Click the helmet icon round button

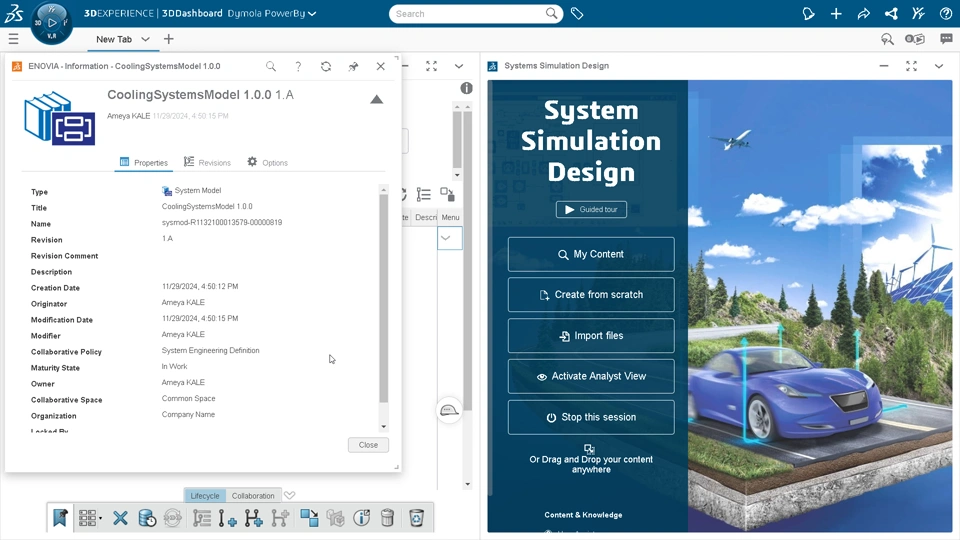[449, 410]
